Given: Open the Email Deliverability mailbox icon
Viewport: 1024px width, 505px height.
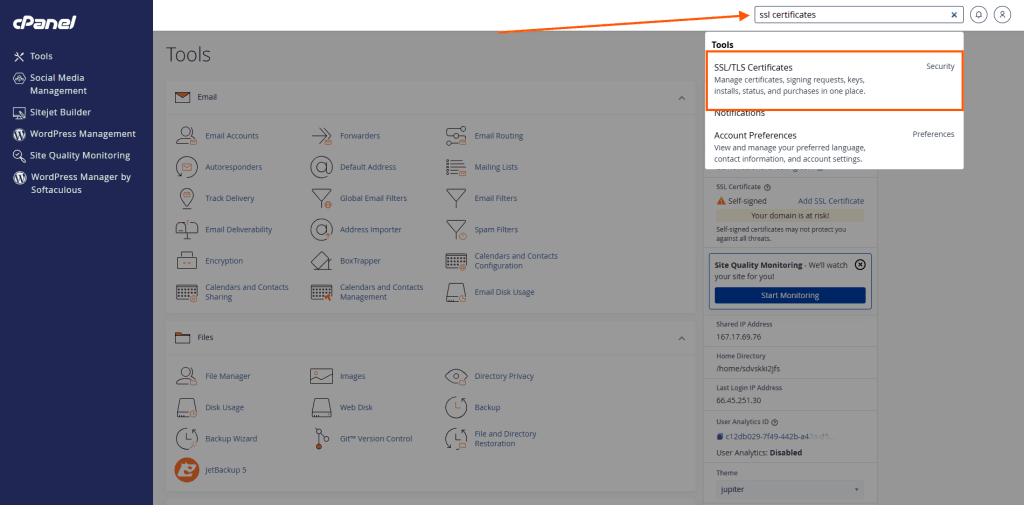Looking at the screenshot, I should point(187,230).
